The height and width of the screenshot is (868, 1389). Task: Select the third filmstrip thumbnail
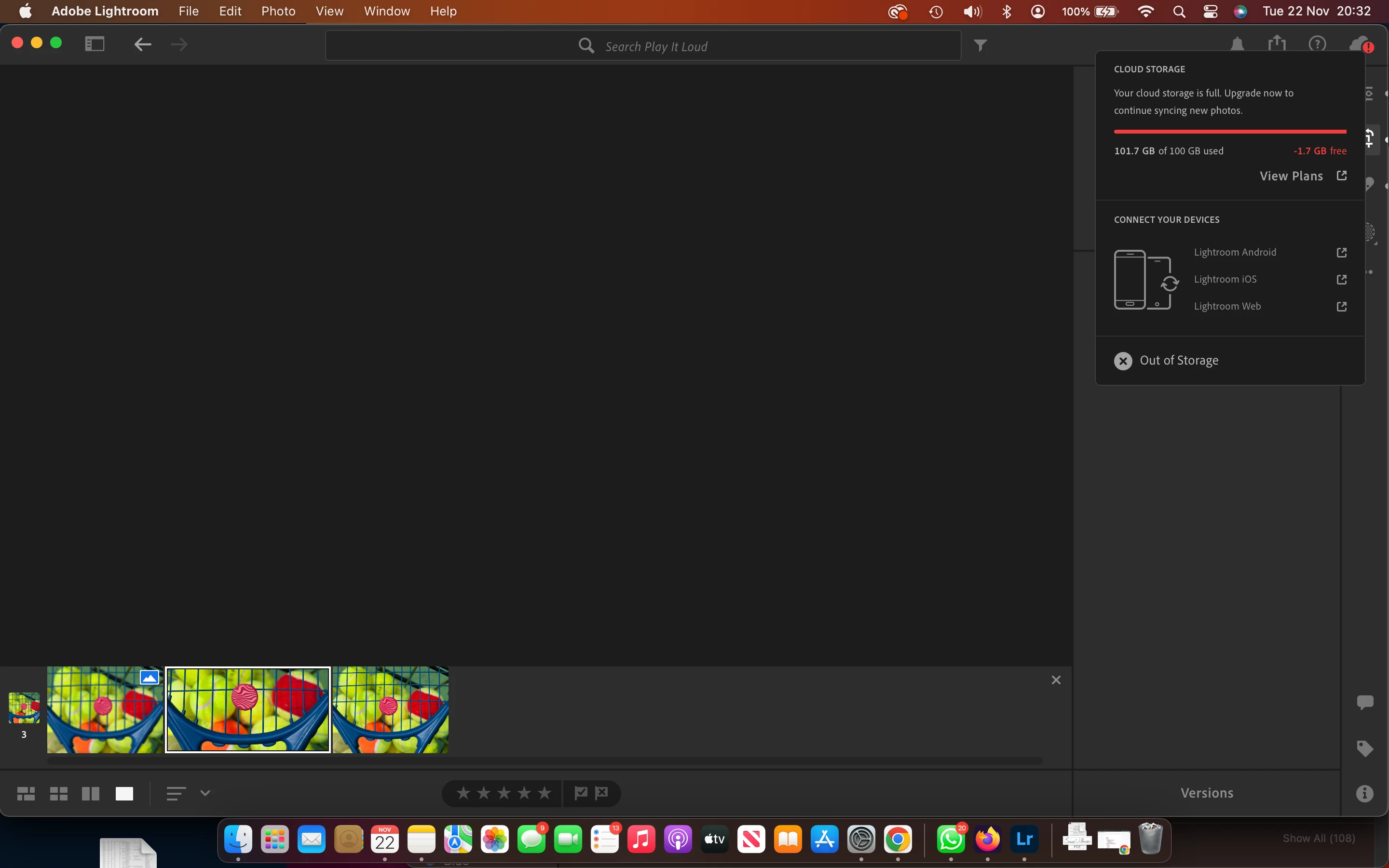point(390,709)
